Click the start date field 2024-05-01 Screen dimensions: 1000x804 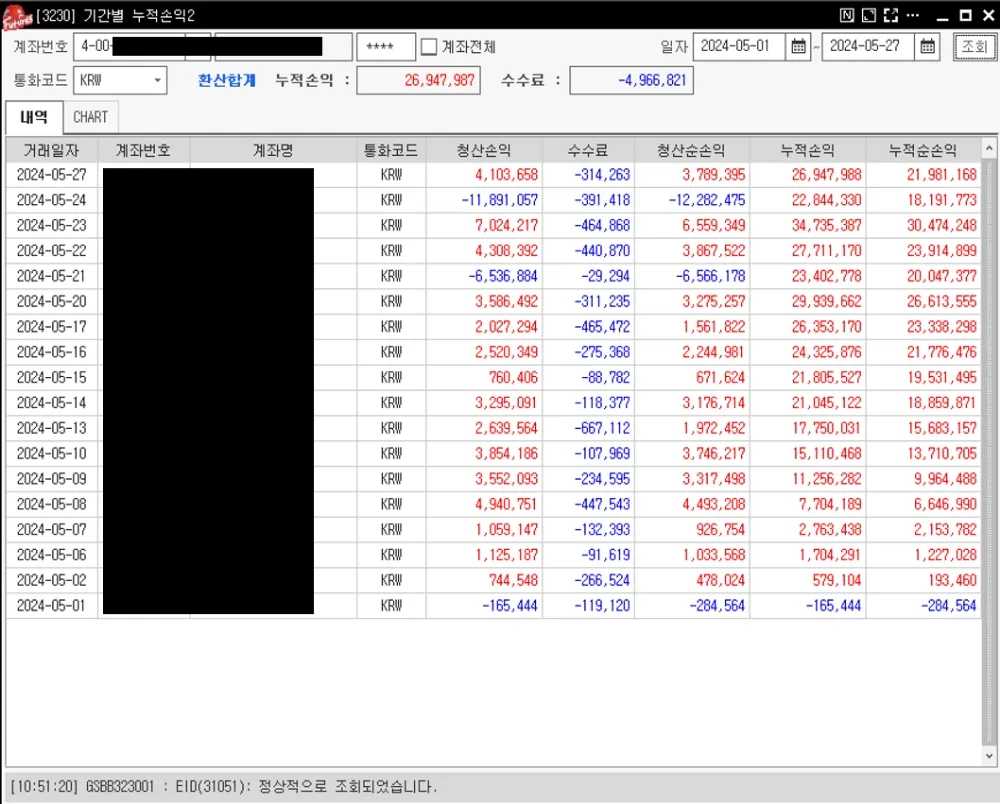(739, 47)
